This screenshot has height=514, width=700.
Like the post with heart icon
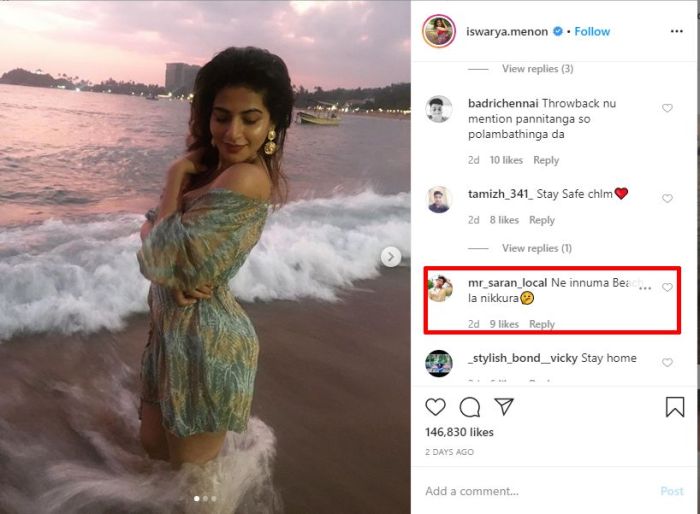pyautogui.click(x=436, y=407)
